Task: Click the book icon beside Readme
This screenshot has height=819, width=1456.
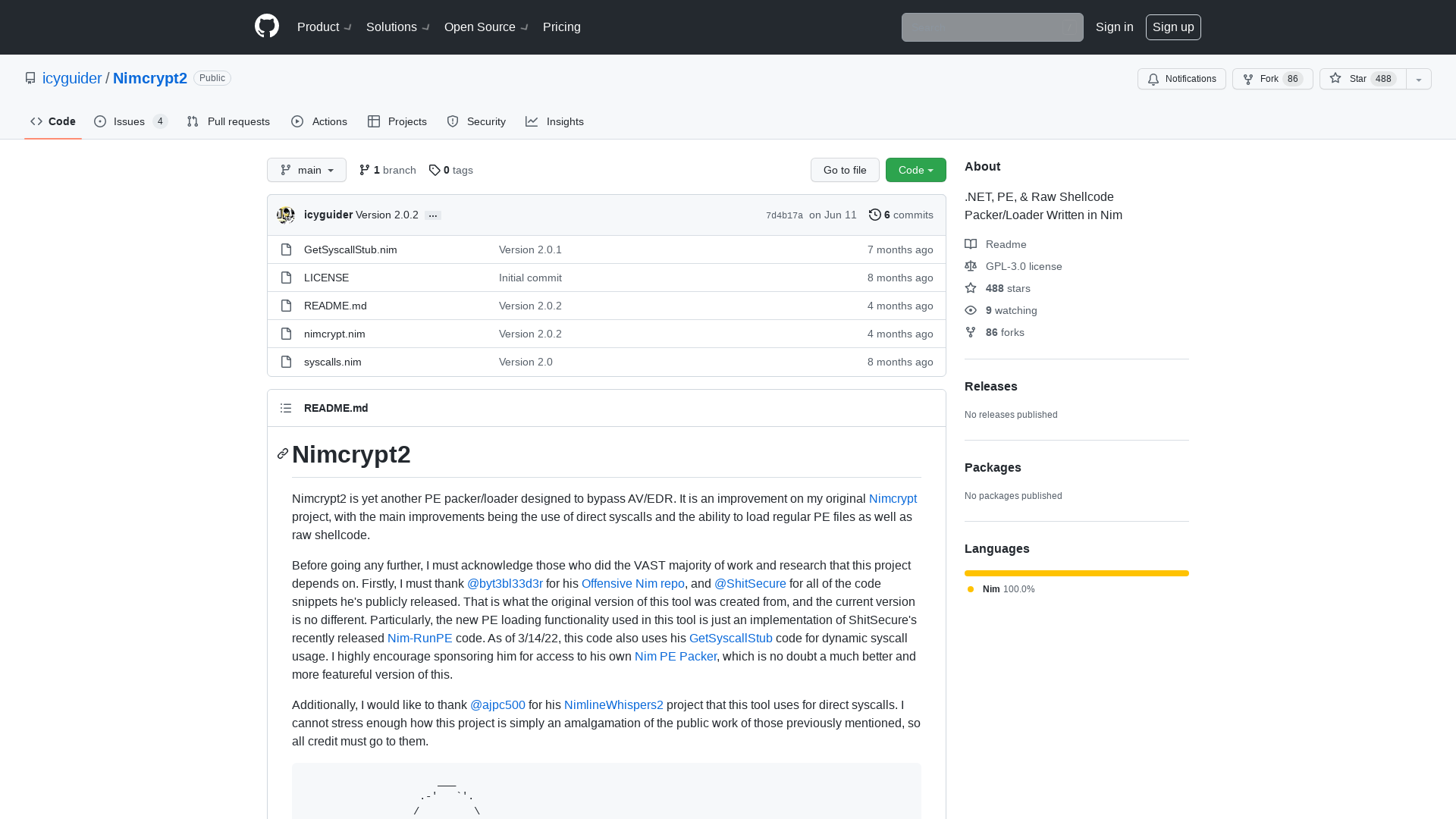Action: coord(971,244)
